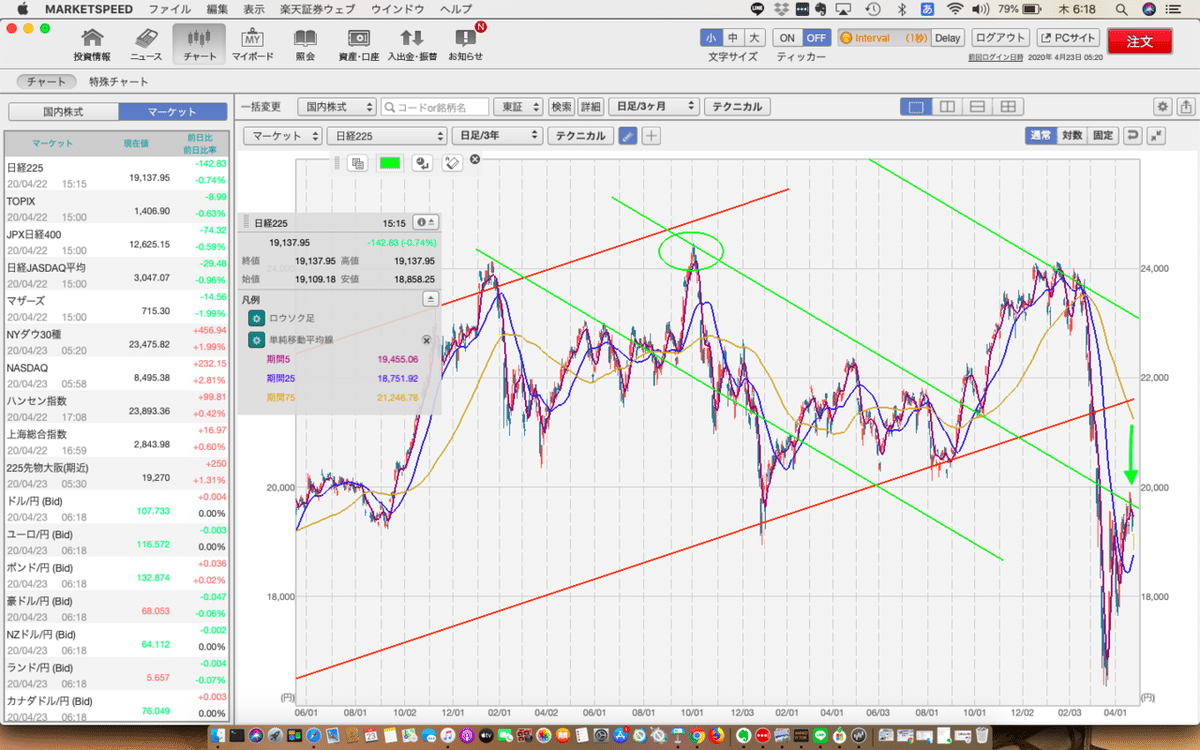Switch to the マーケット tab

point(172,112)
